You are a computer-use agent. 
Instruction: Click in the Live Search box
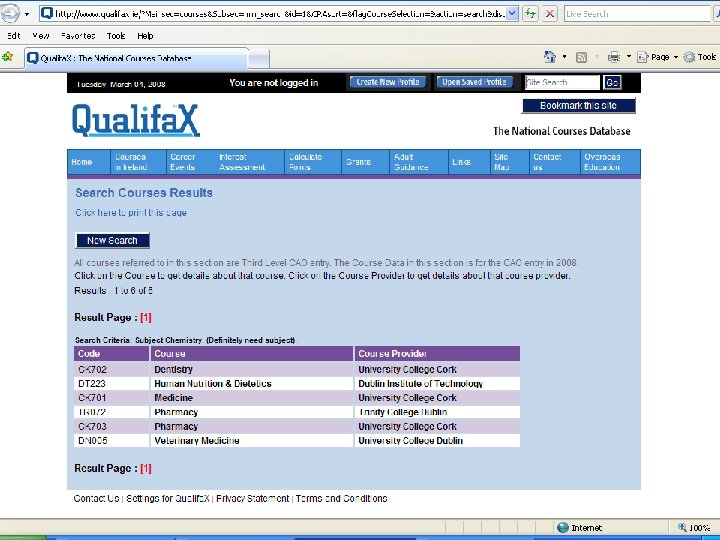pyautogui.click(x=636, y=14)
